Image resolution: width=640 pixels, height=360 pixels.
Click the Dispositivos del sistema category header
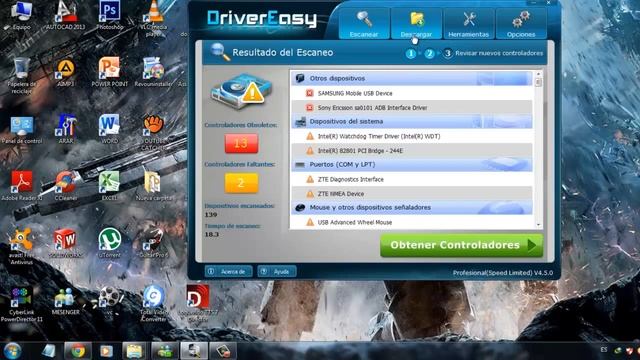[412, 122]
